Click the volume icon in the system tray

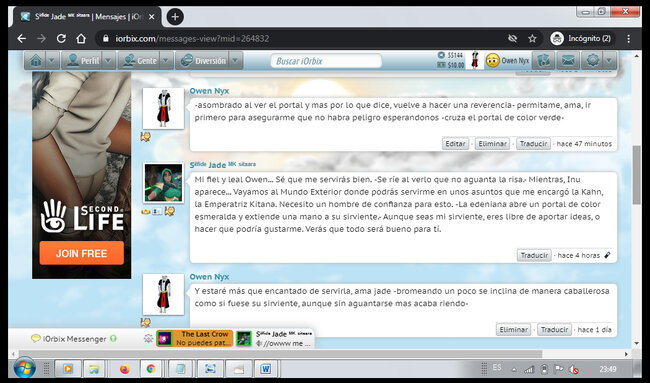[x=574, y=369]
